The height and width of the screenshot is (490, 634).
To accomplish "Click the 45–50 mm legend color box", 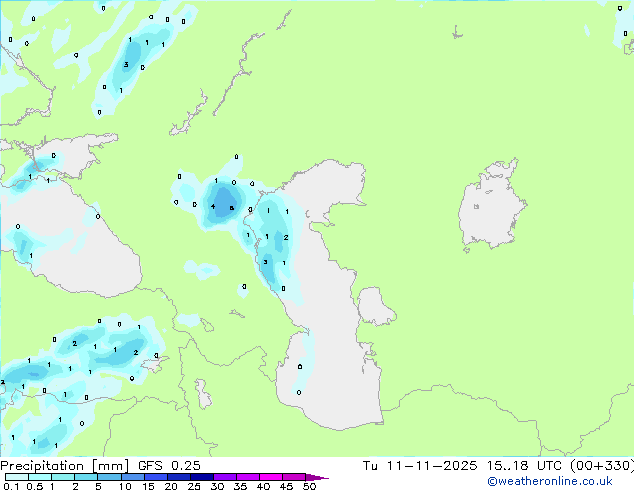I will click(294, 477).
